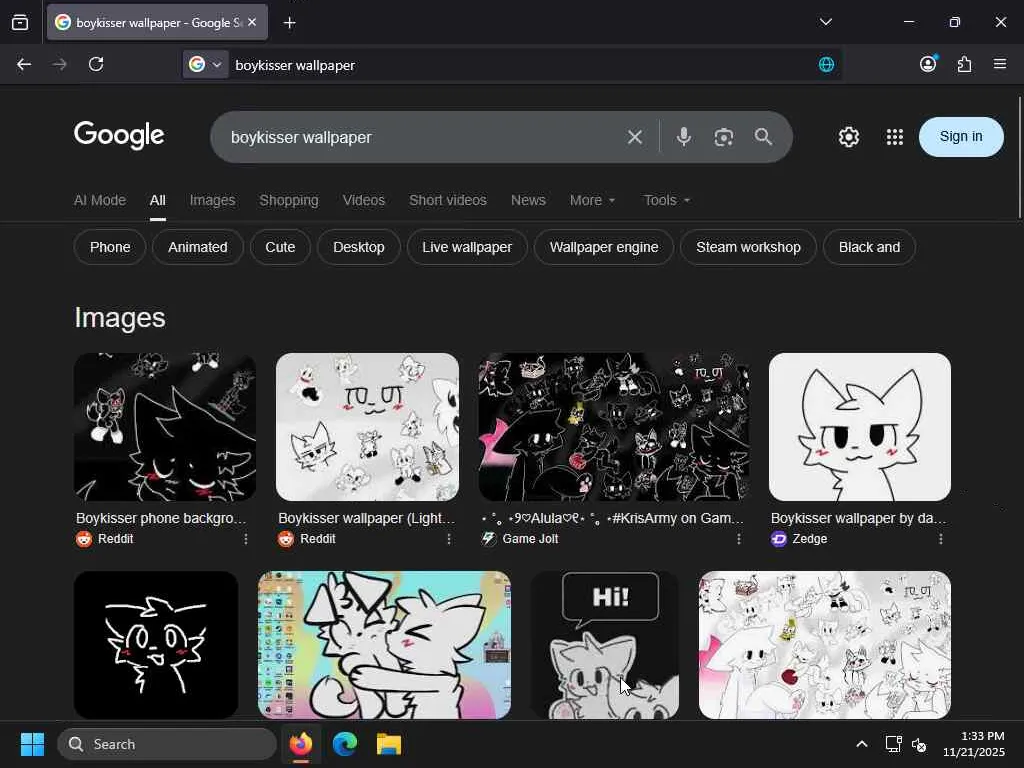Open the black background line-art boykisser thumbnail
1024x768 pixels.
[x=156, y=645]
